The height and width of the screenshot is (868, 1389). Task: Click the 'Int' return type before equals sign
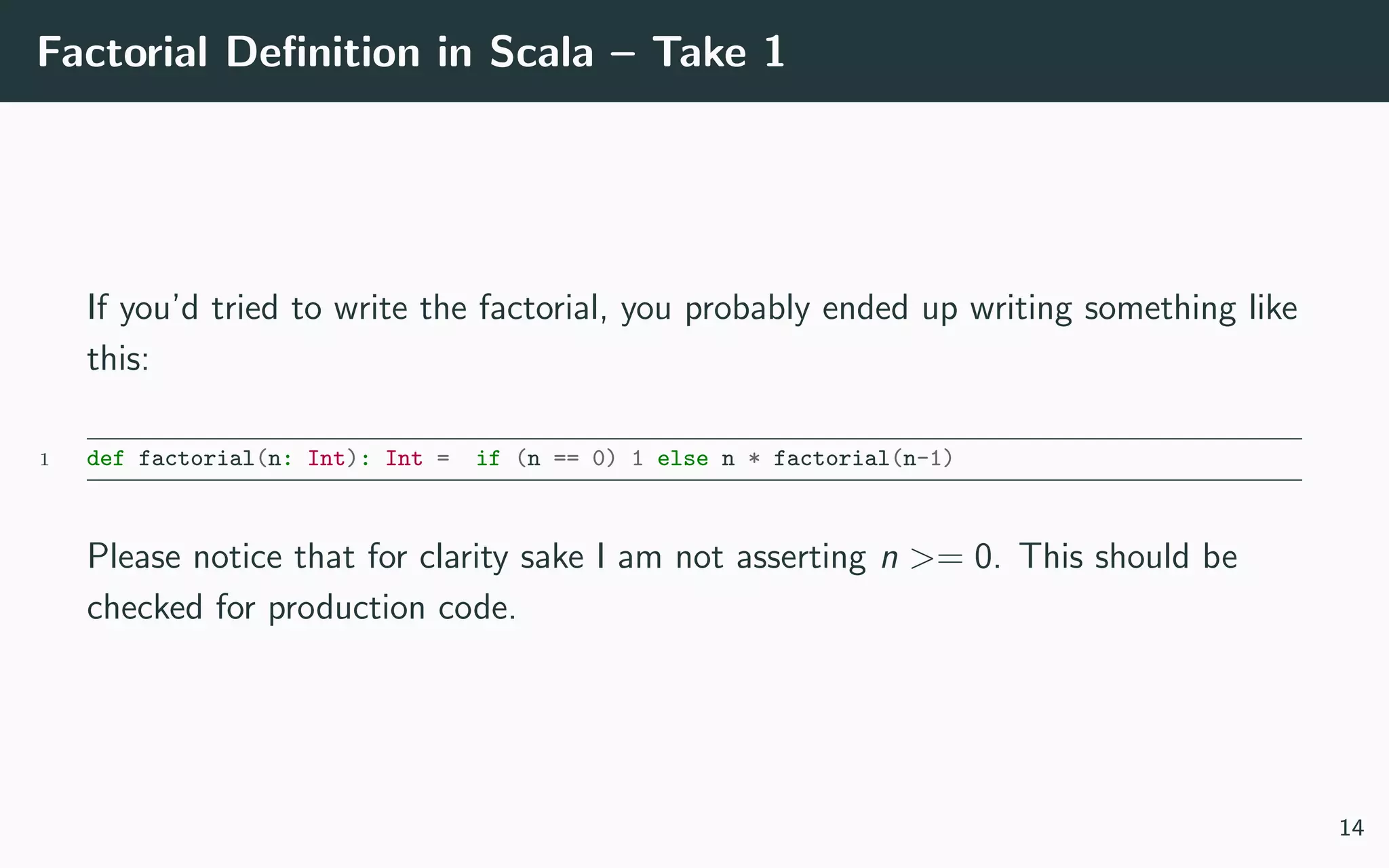tap(404, 459)
